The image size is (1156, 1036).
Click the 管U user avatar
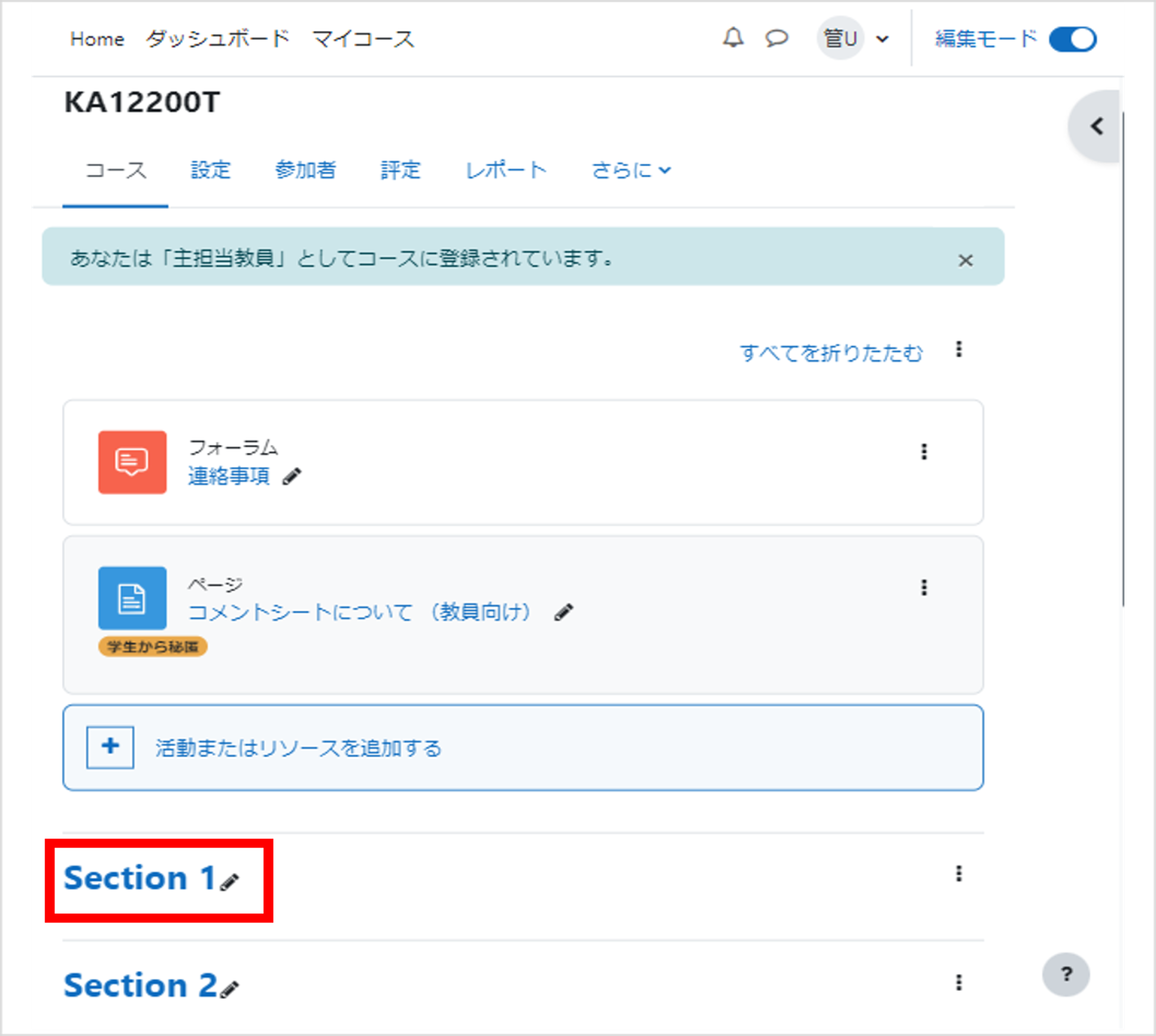coord(840,39)
